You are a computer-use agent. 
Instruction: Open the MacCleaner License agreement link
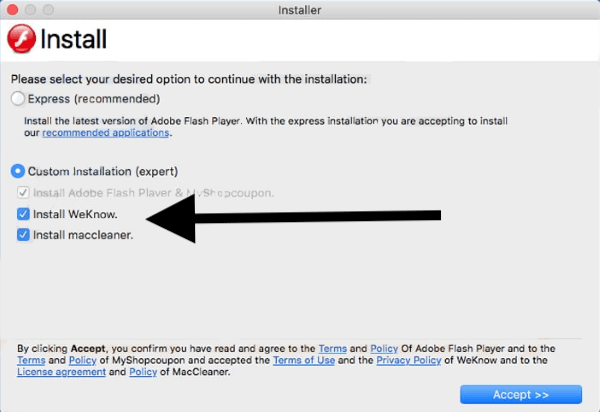[61, 372]
